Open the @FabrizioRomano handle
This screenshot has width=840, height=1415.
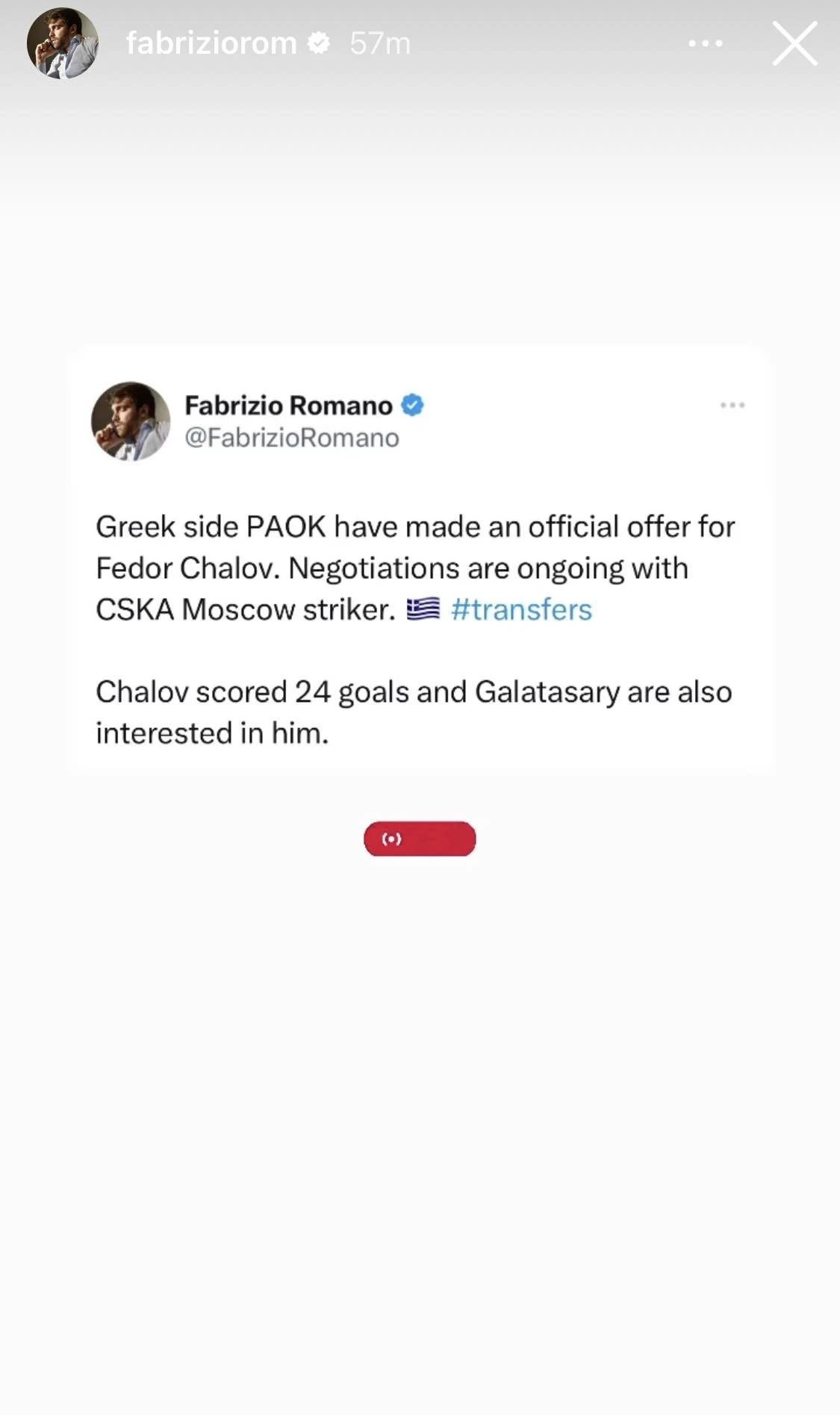point(292,438)
